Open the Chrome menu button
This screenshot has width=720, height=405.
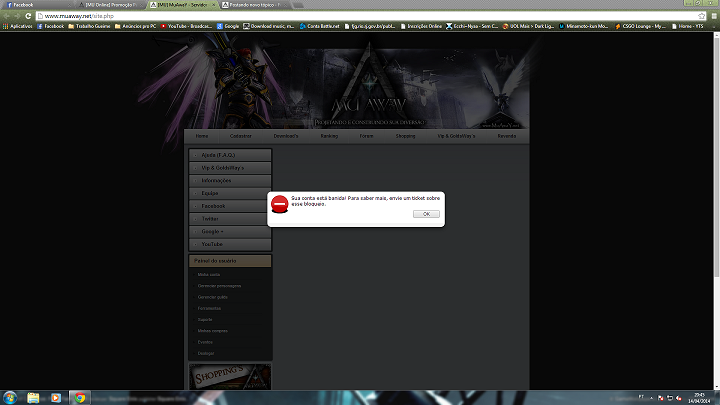(711, 16)
